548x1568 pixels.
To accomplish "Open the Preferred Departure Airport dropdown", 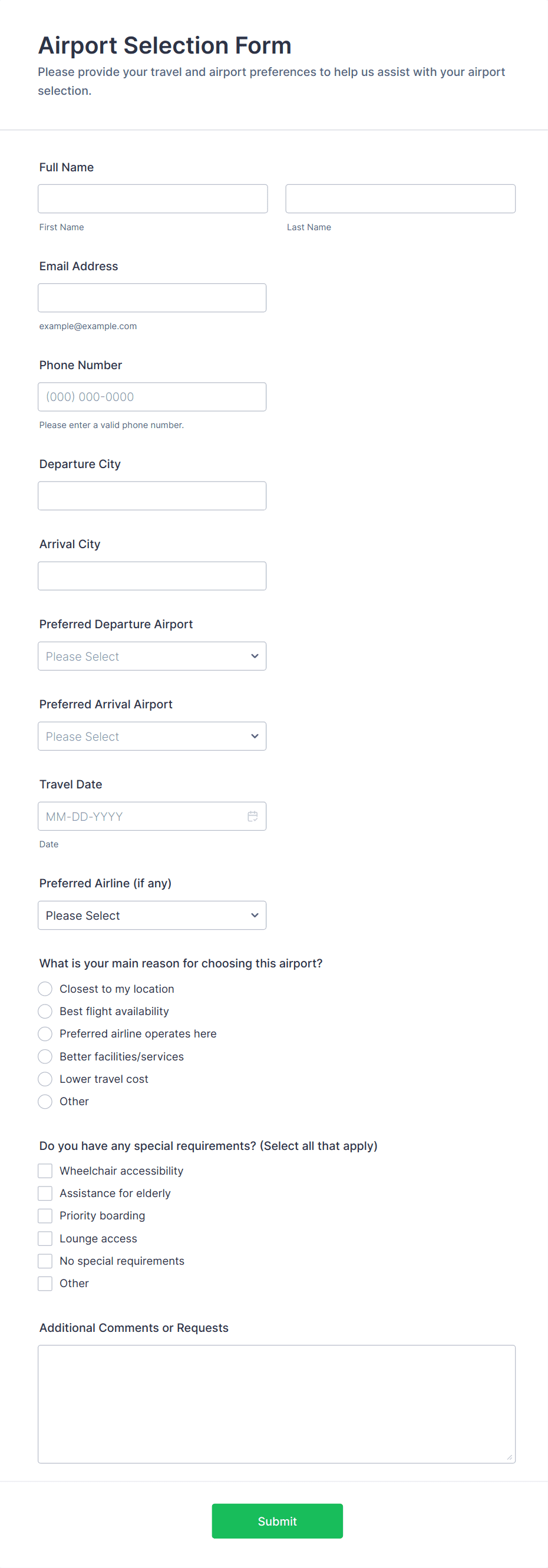I will (151, 656).
